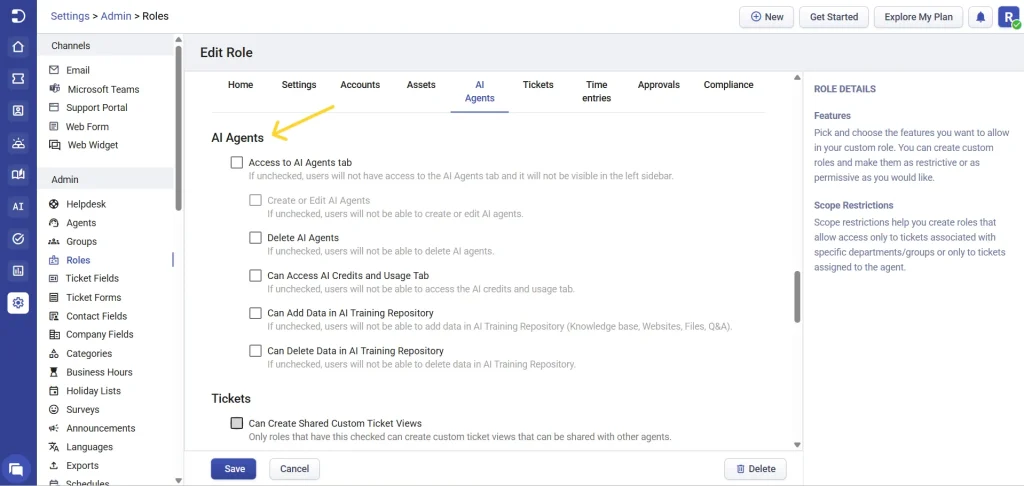Viewport: 1024px width, 486px height.
Task: Click the approvals checkmark icon in left rail
Action: coord(18,238)
